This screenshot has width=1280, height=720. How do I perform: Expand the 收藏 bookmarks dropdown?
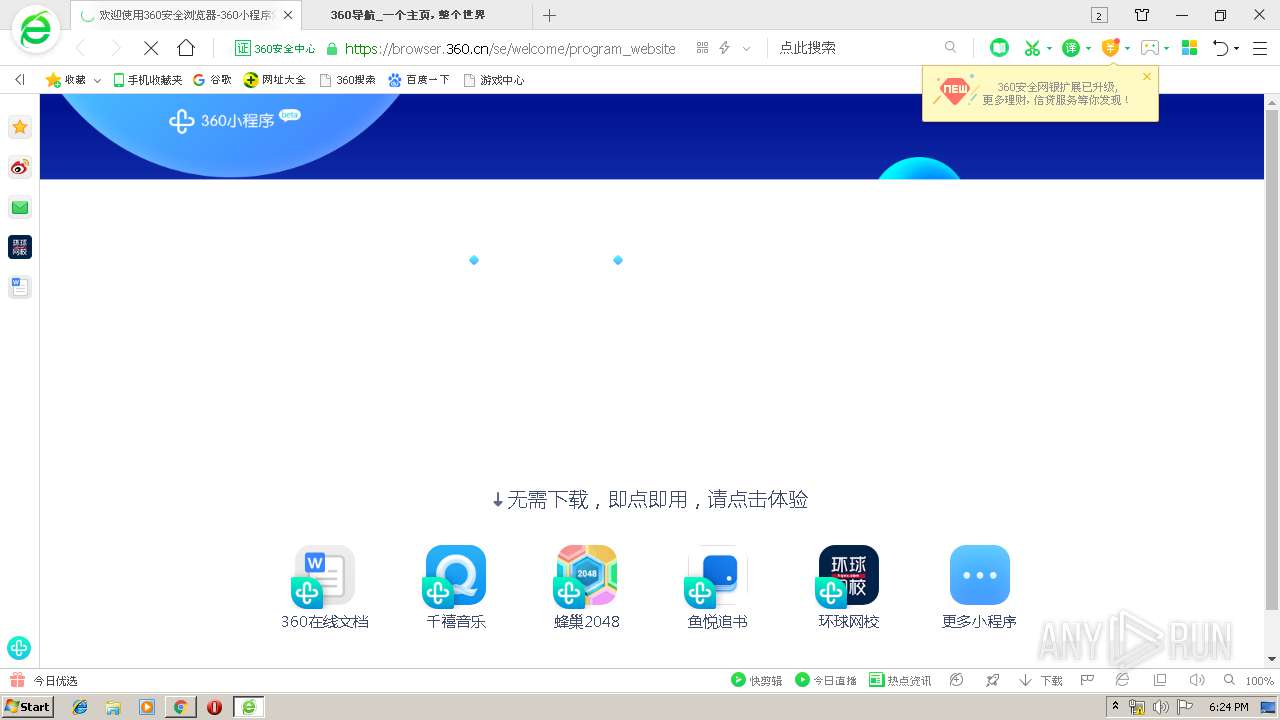(97, 80)
